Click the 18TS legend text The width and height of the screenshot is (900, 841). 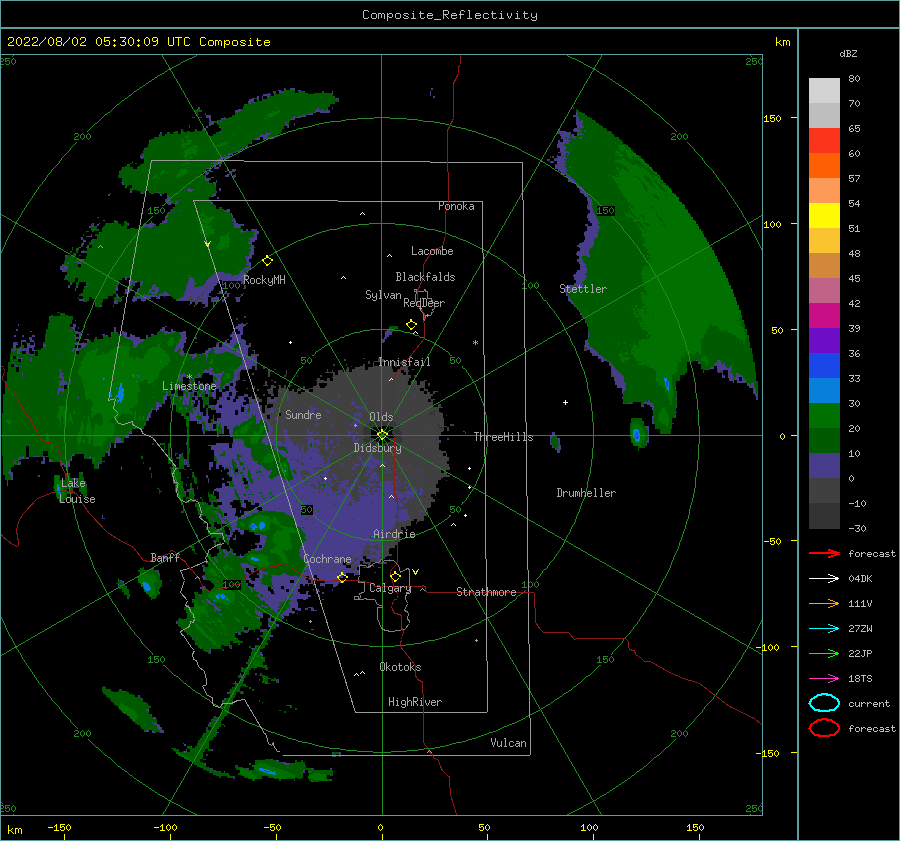[x=860, y=679]
